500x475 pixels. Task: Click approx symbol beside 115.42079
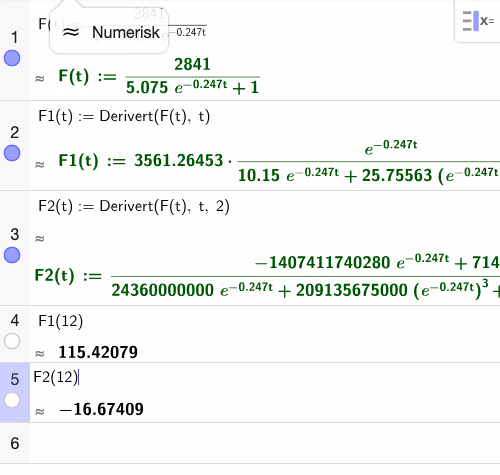[x=40, y=353]
